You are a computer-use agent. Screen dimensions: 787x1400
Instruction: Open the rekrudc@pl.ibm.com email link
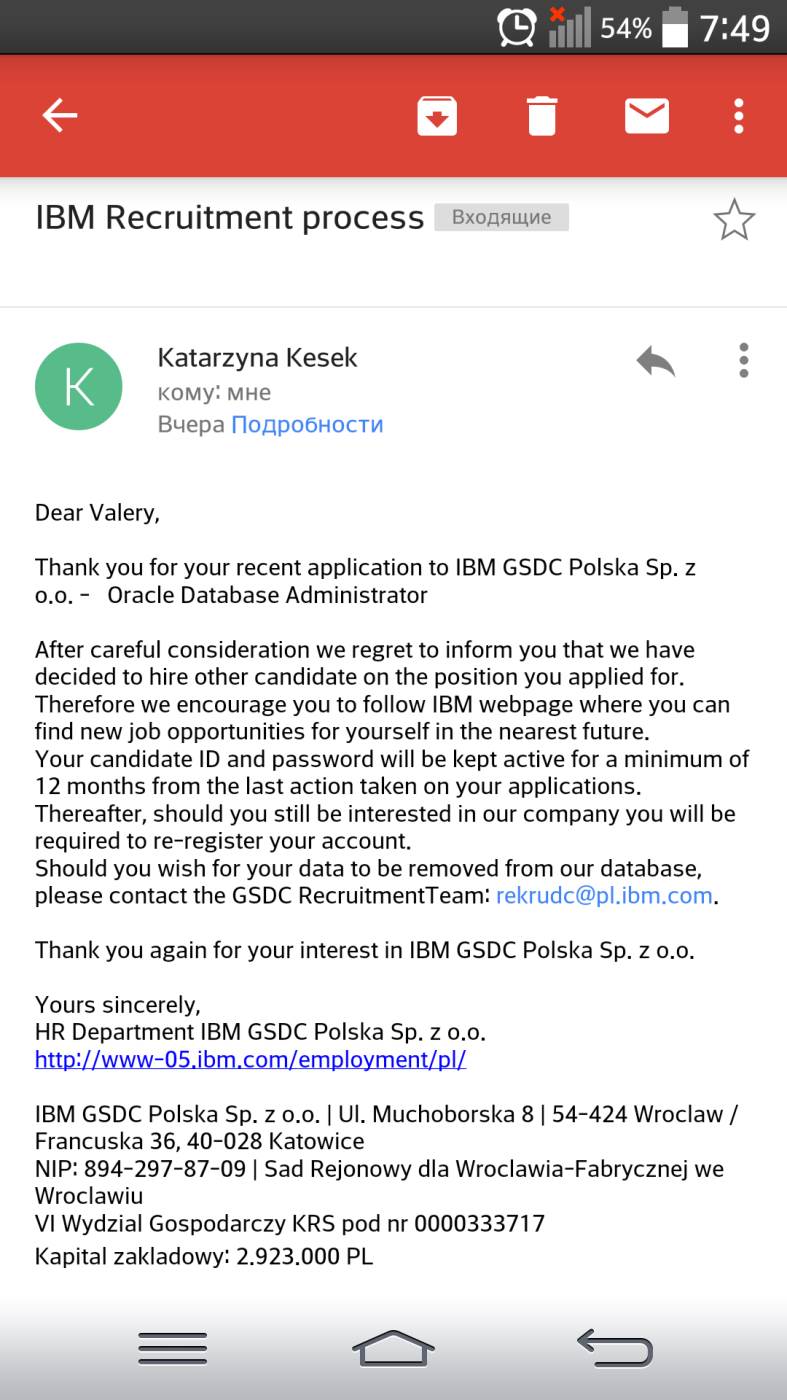click(x=604, y=895)
